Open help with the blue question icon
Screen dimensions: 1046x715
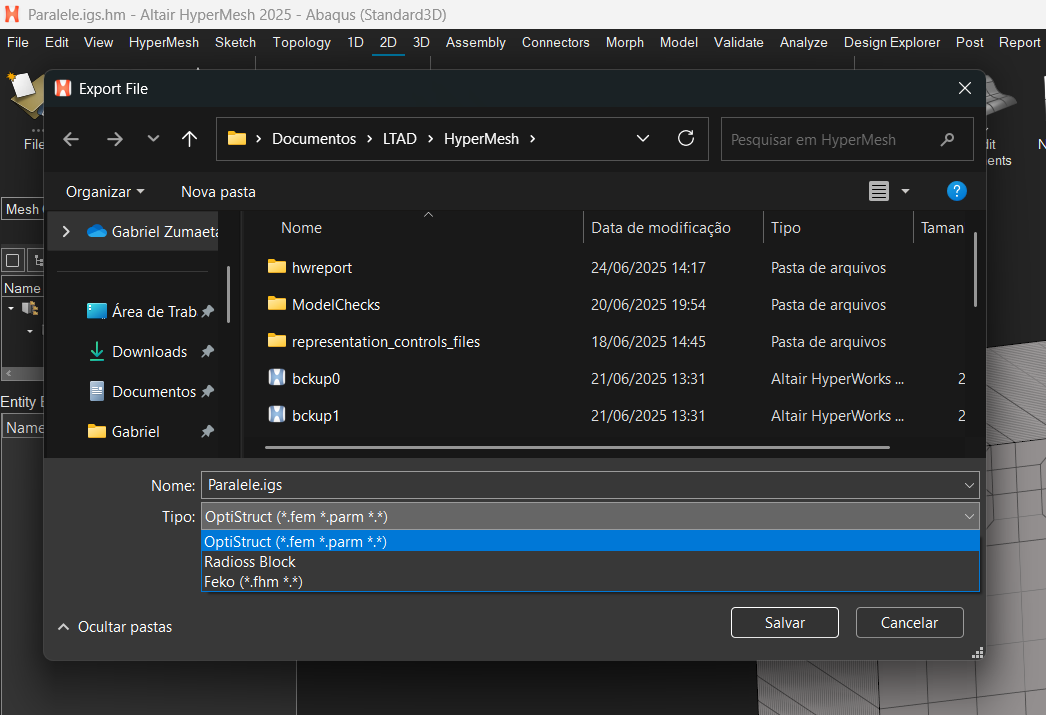coord(957,191)
